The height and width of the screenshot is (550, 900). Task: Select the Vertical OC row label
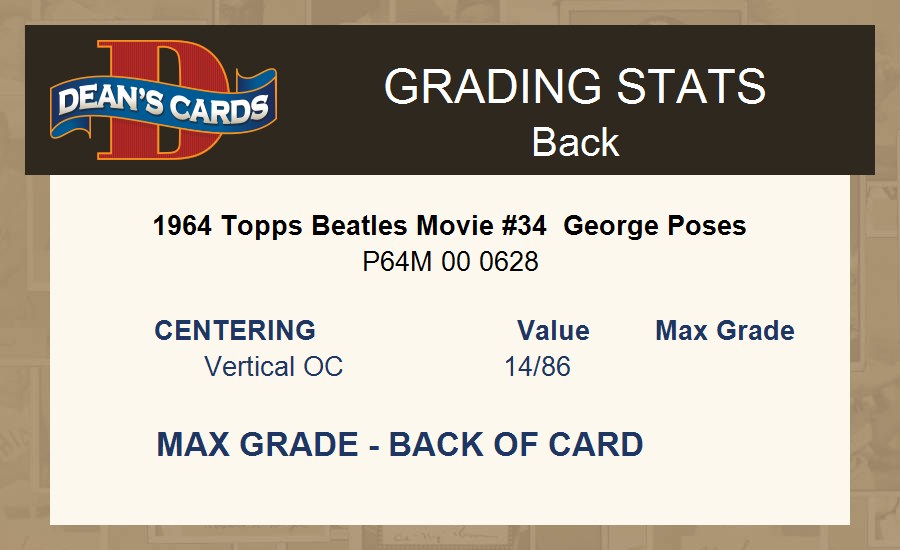273,367
